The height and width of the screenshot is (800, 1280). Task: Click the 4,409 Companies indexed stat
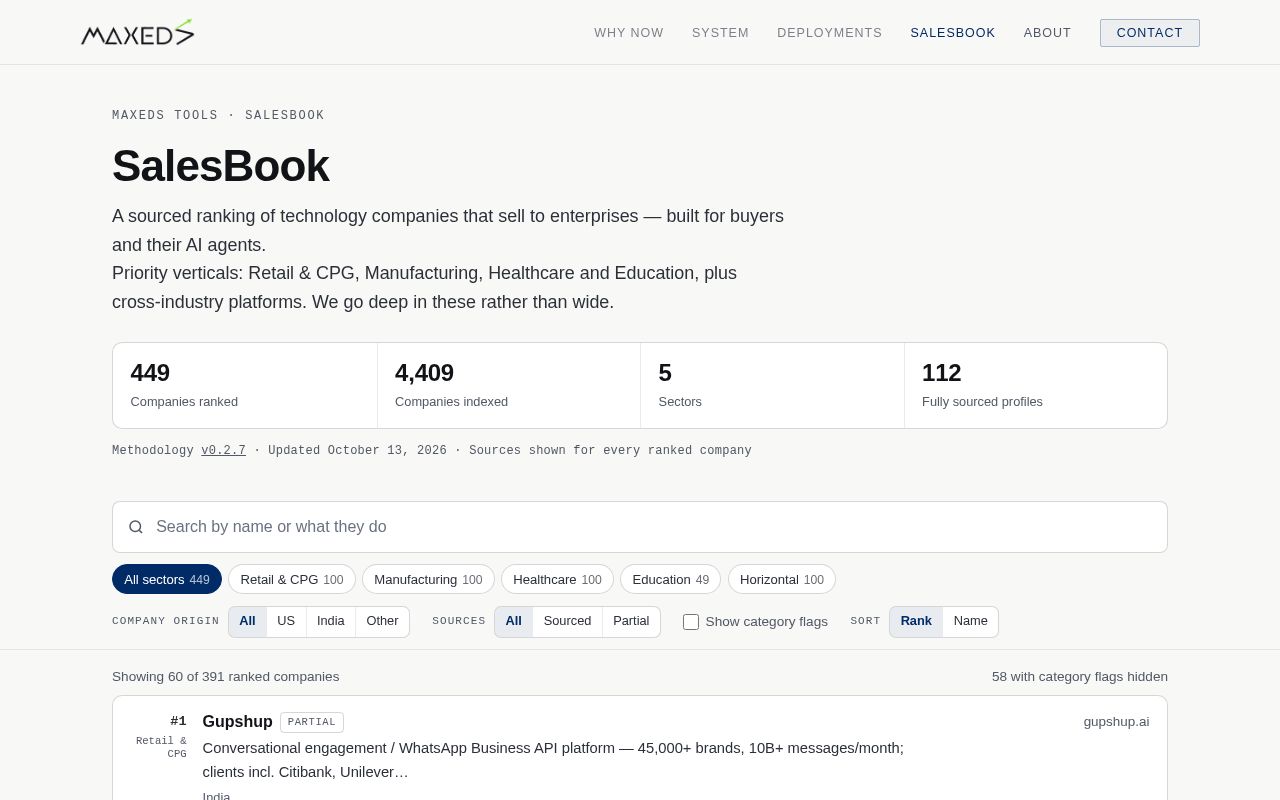pyautogui.click(x=509, y=386)
